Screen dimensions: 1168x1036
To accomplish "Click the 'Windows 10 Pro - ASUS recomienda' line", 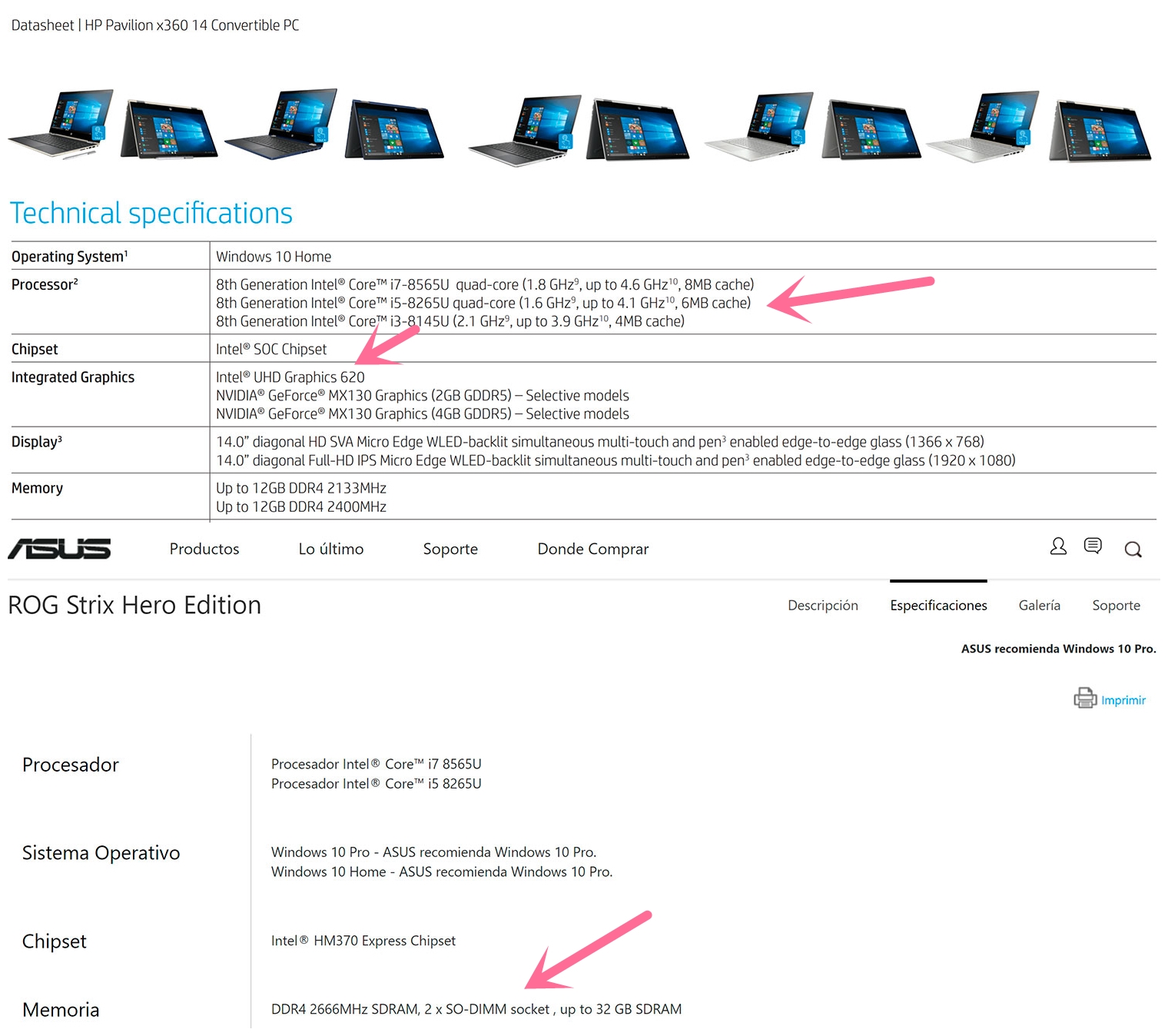I will pos(434,852).
